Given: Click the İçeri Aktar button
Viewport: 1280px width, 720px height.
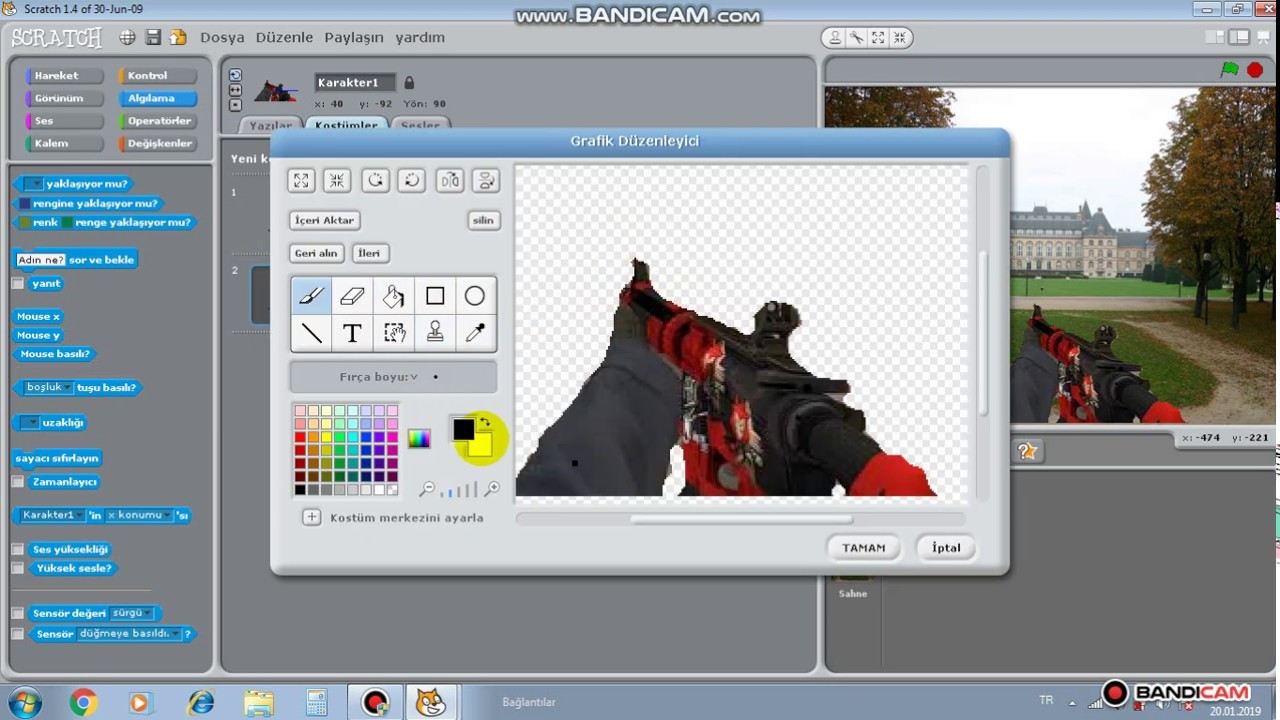Looking at the screenshot, I should [x=325, y=220].
